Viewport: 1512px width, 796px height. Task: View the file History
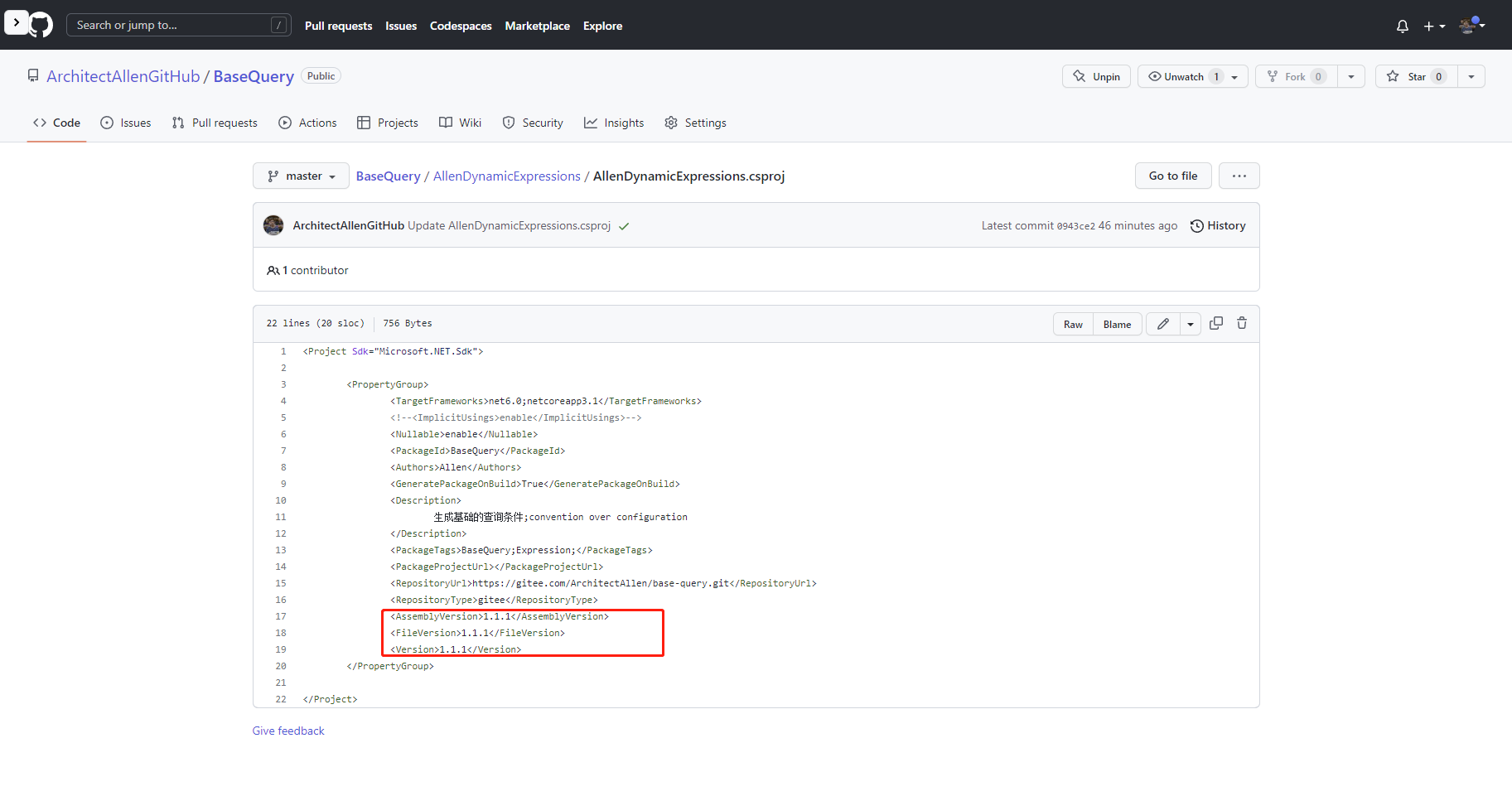coord(1218,225)
